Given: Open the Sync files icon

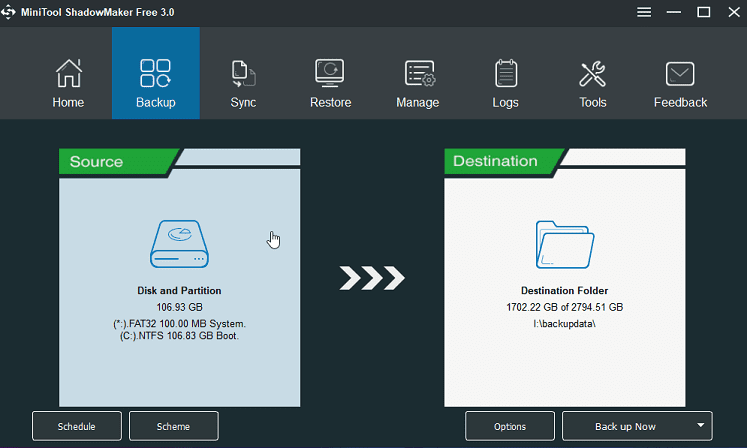Looking at the screenshot, I should pyautogui.click(x=243, y=73).
